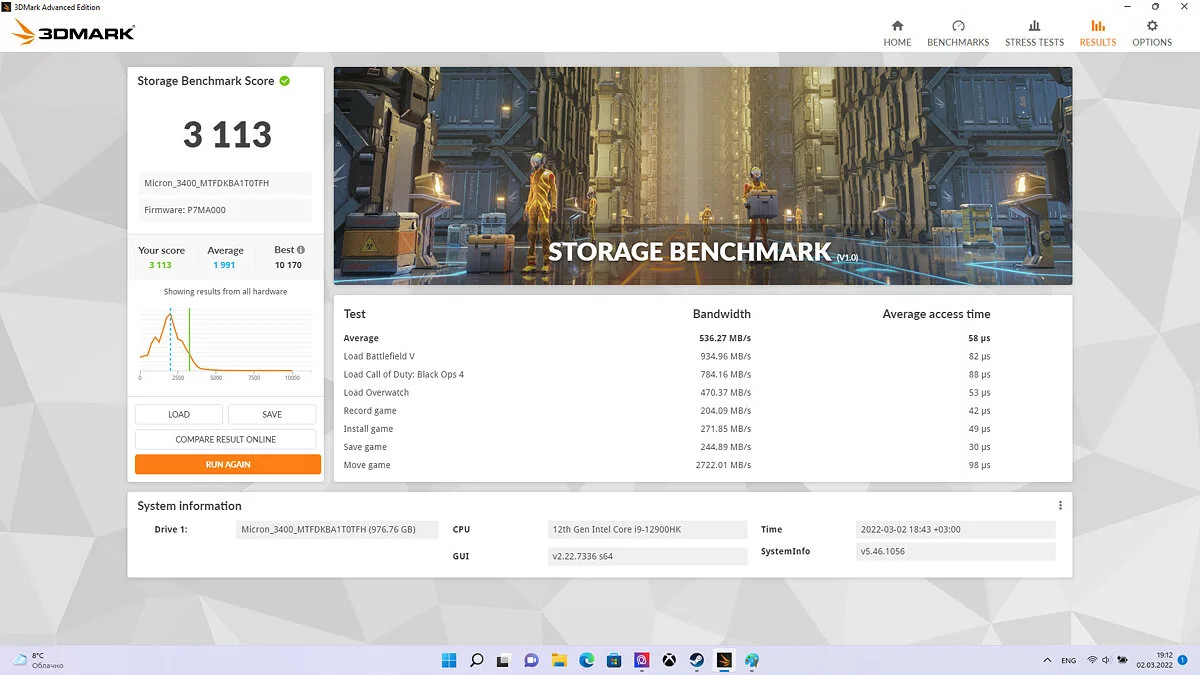Screen dimensions: 1200x675
Task: Open the System information three-dot menu
Action: point(1060,506)
